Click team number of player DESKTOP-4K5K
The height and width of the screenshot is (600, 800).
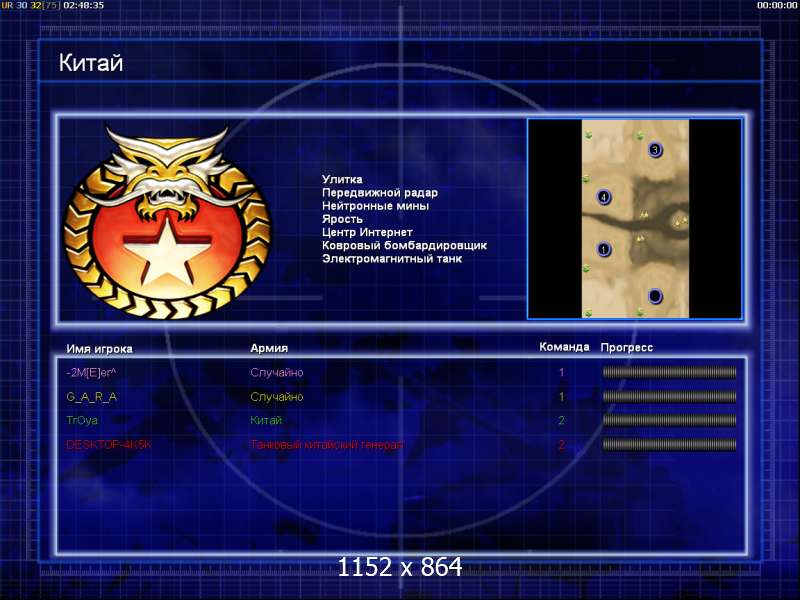[x=561, y=444]
